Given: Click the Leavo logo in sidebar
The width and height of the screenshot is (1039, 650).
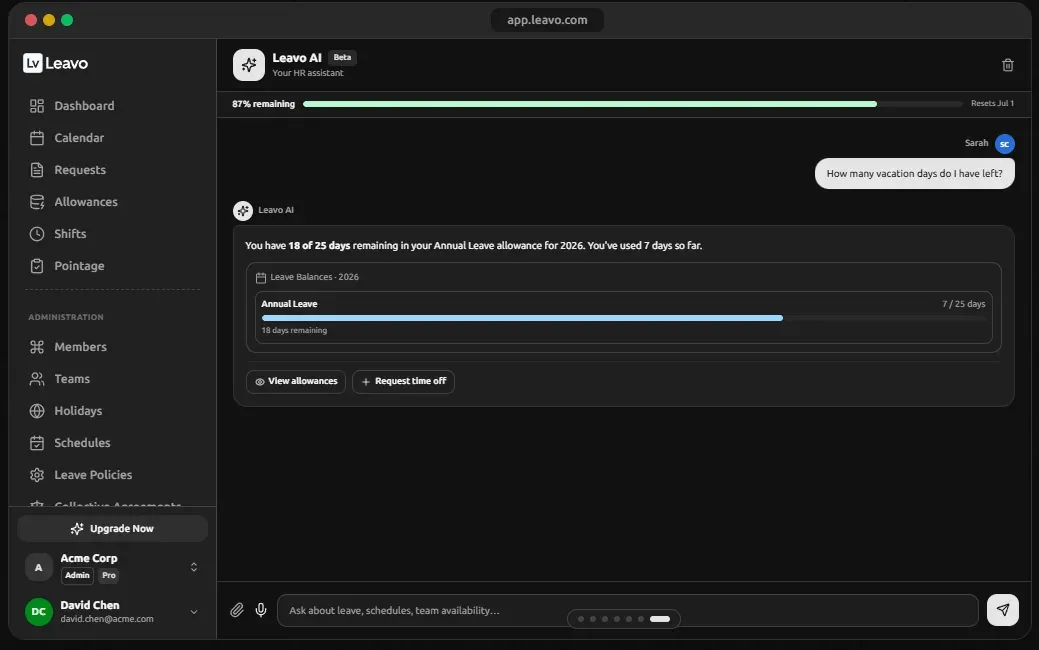Looking at the screenshot, I should tap(55, 63).
